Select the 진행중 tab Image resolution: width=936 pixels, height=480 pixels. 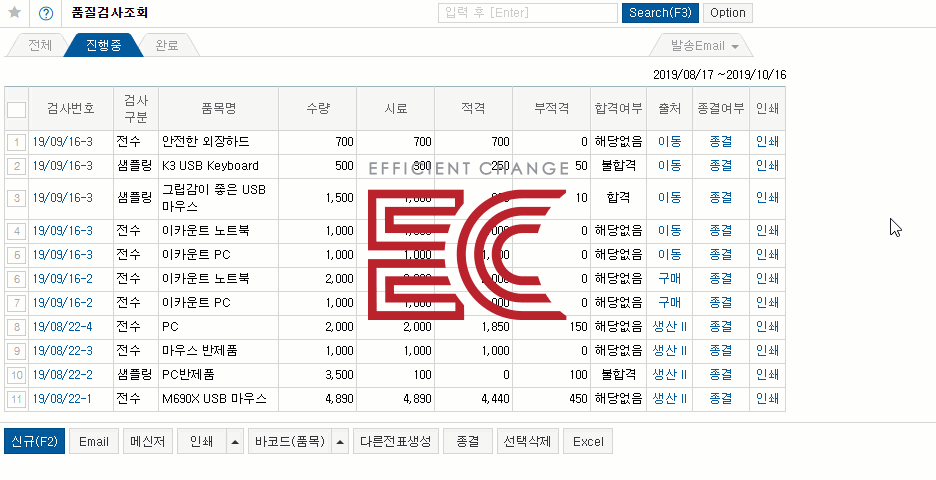[x=103, y=45]
